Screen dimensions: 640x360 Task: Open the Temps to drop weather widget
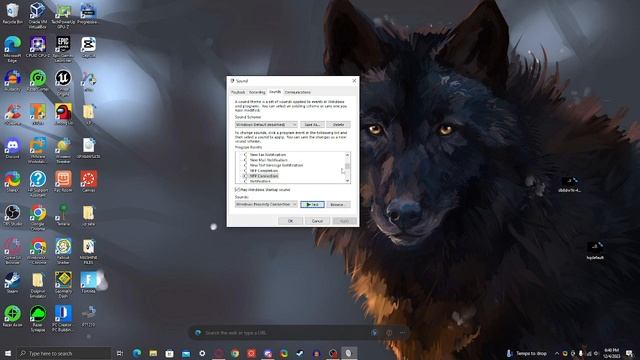coord(527,353)
